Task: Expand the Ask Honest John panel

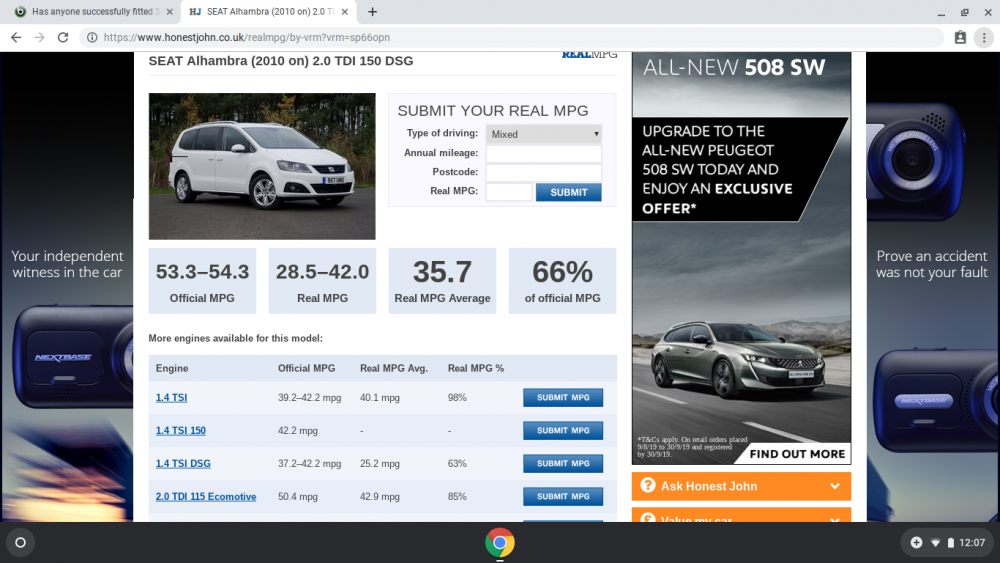Action: point(741,486)
